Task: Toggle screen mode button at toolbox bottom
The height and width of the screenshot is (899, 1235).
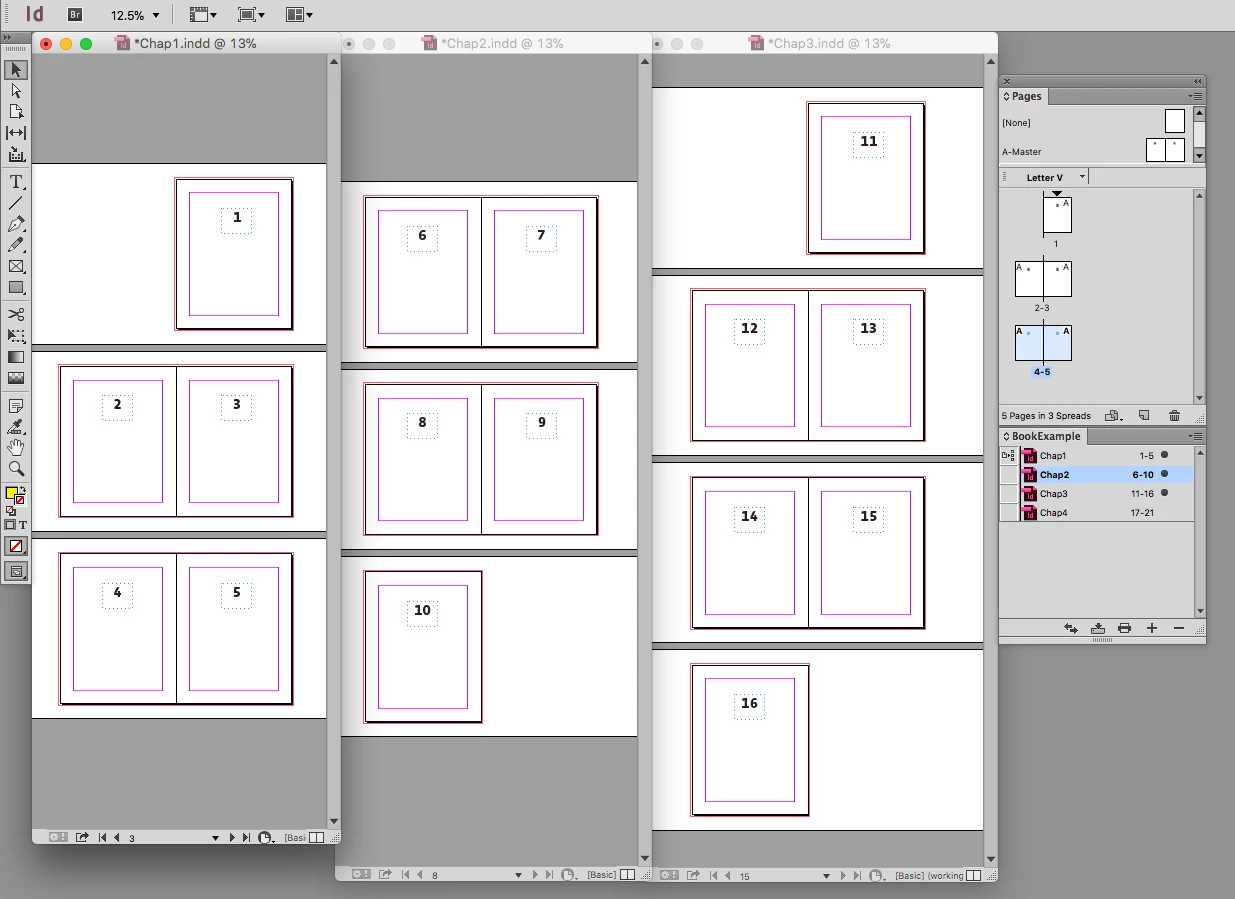Action: point(16,572)
